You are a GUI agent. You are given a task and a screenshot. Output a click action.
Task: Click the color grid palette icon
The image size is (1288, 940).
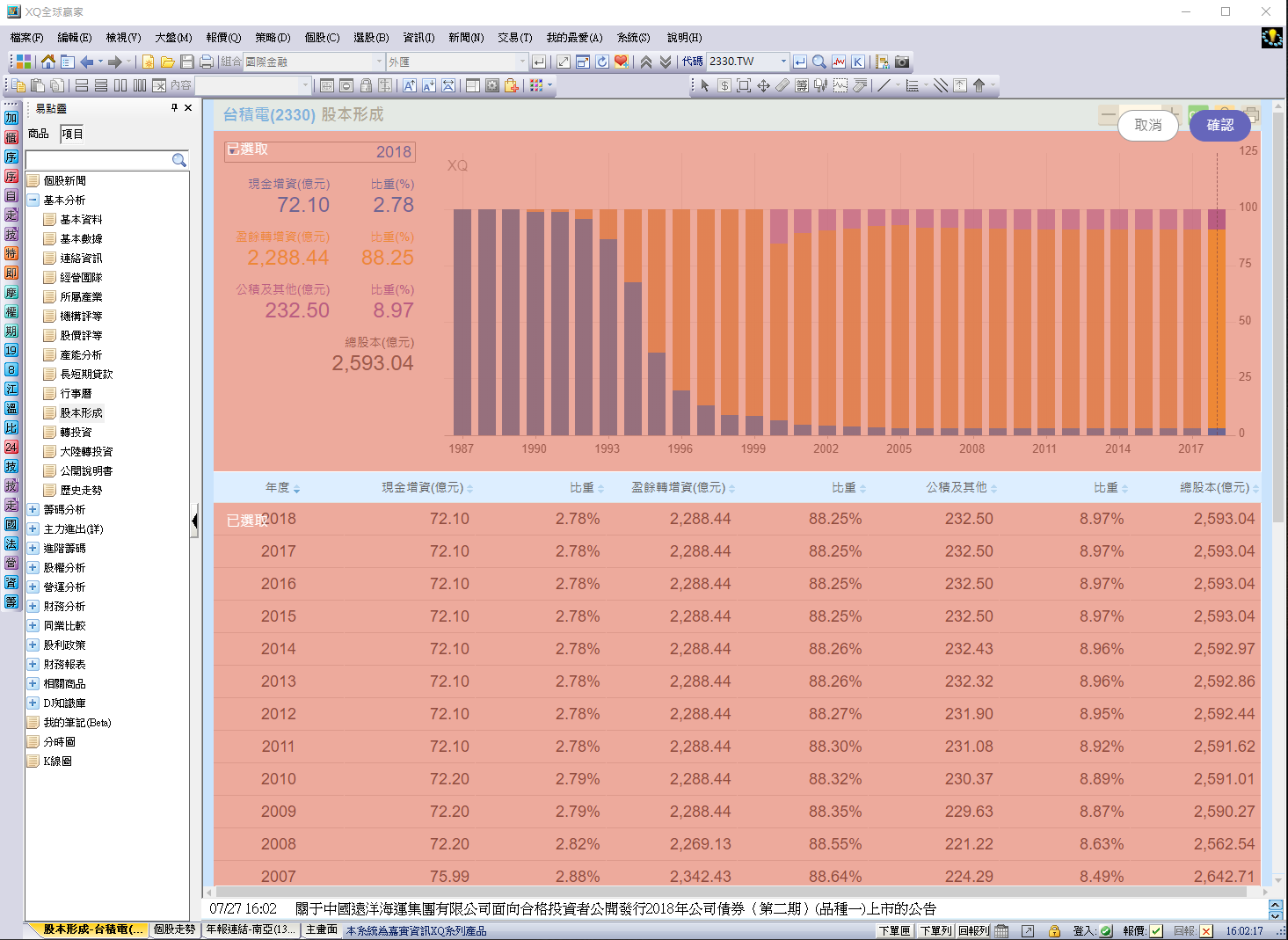click(536, 85)
